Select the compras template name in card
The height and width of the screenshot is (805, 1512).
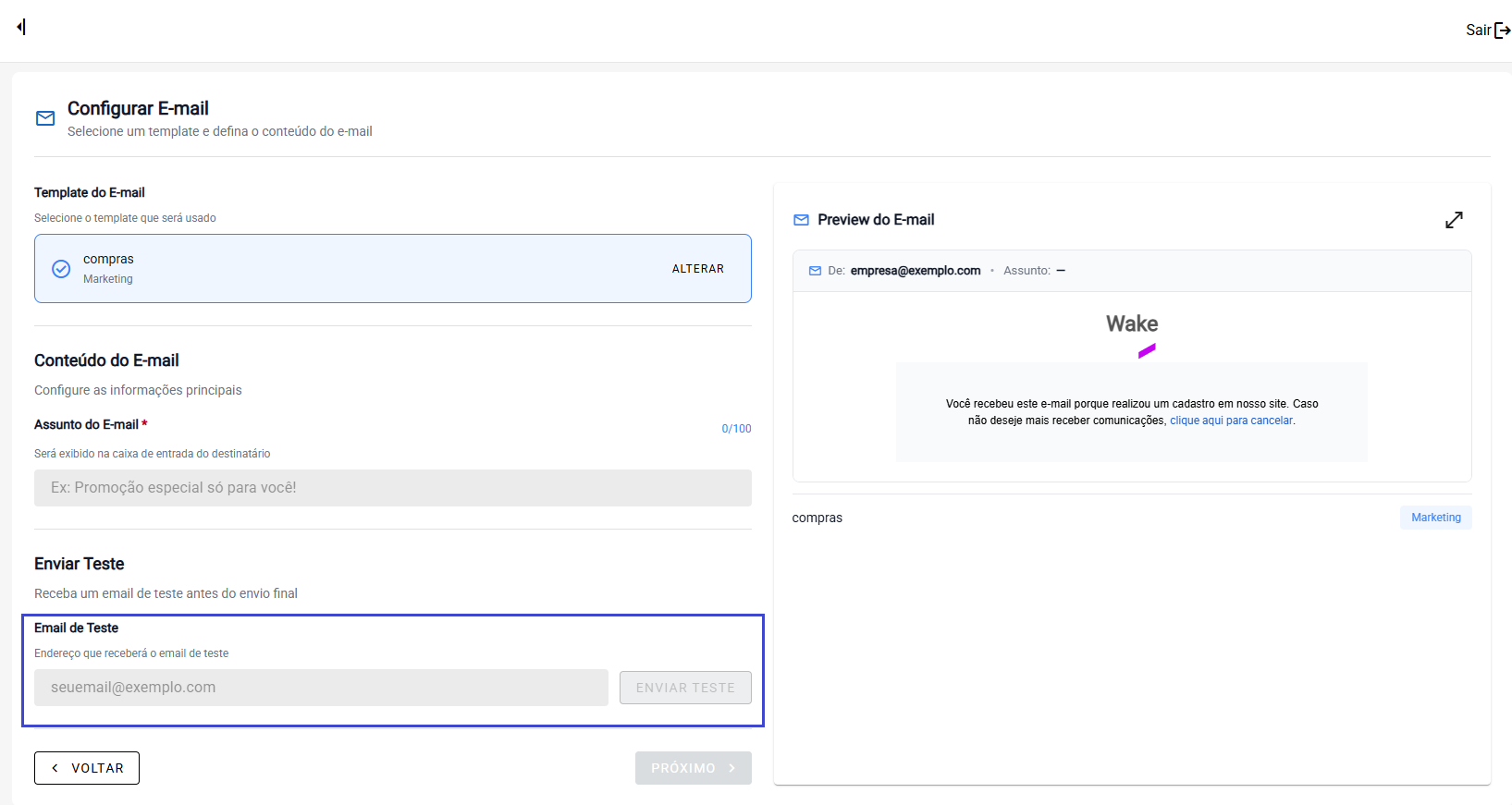[108, 259]
